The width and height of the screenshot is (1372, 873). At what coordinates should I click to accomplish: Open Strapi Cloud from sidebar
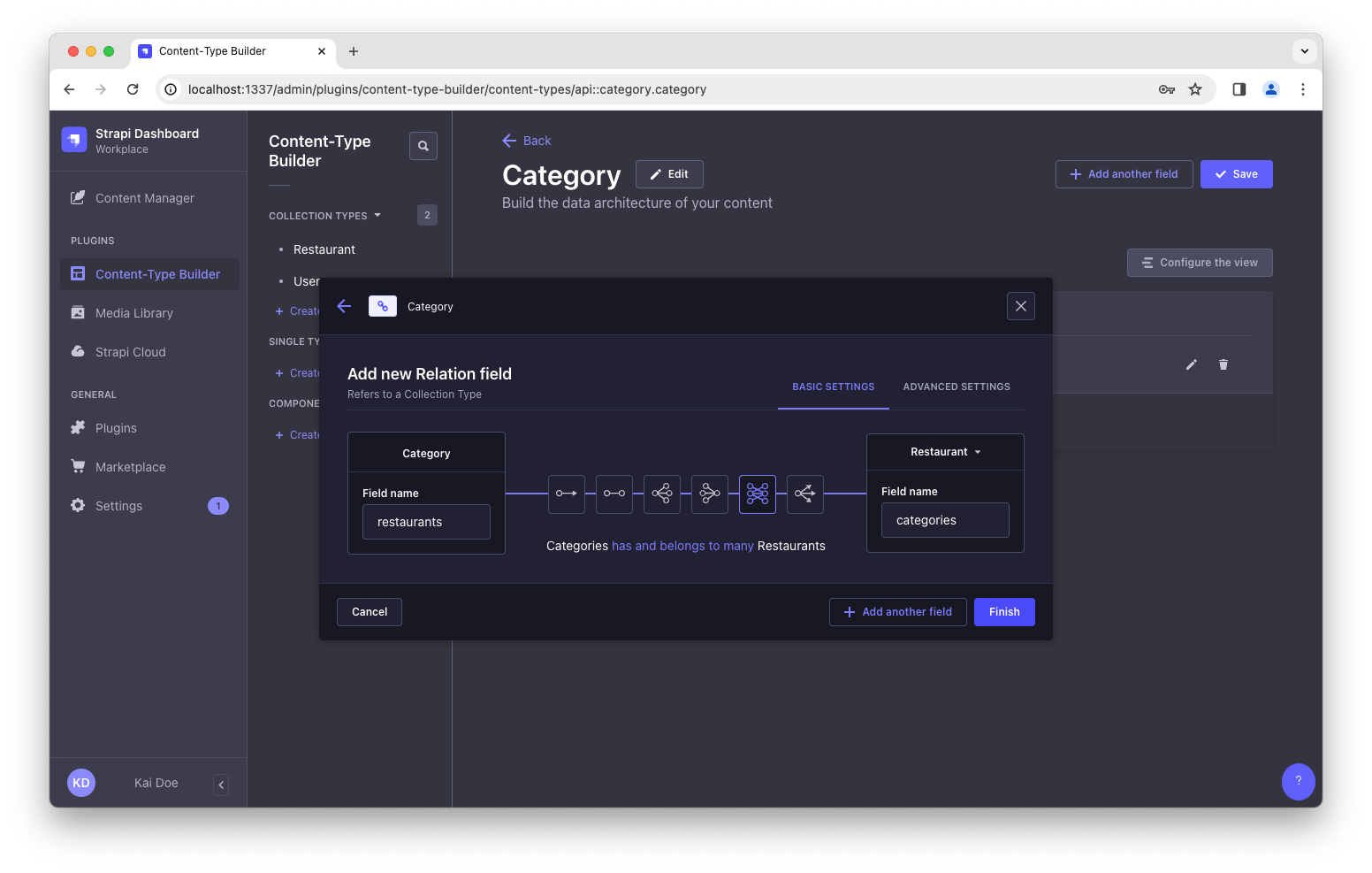point(130,351)
